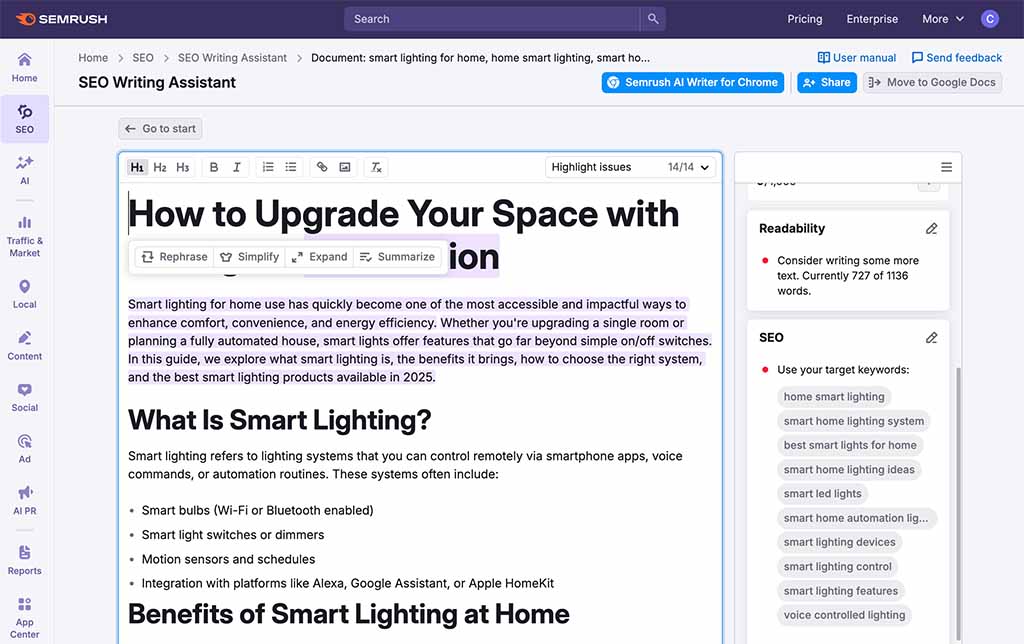Screen dimensions: 1024x644
Task: Insert an image via the toolbar icon
Action: coord(344,167)
